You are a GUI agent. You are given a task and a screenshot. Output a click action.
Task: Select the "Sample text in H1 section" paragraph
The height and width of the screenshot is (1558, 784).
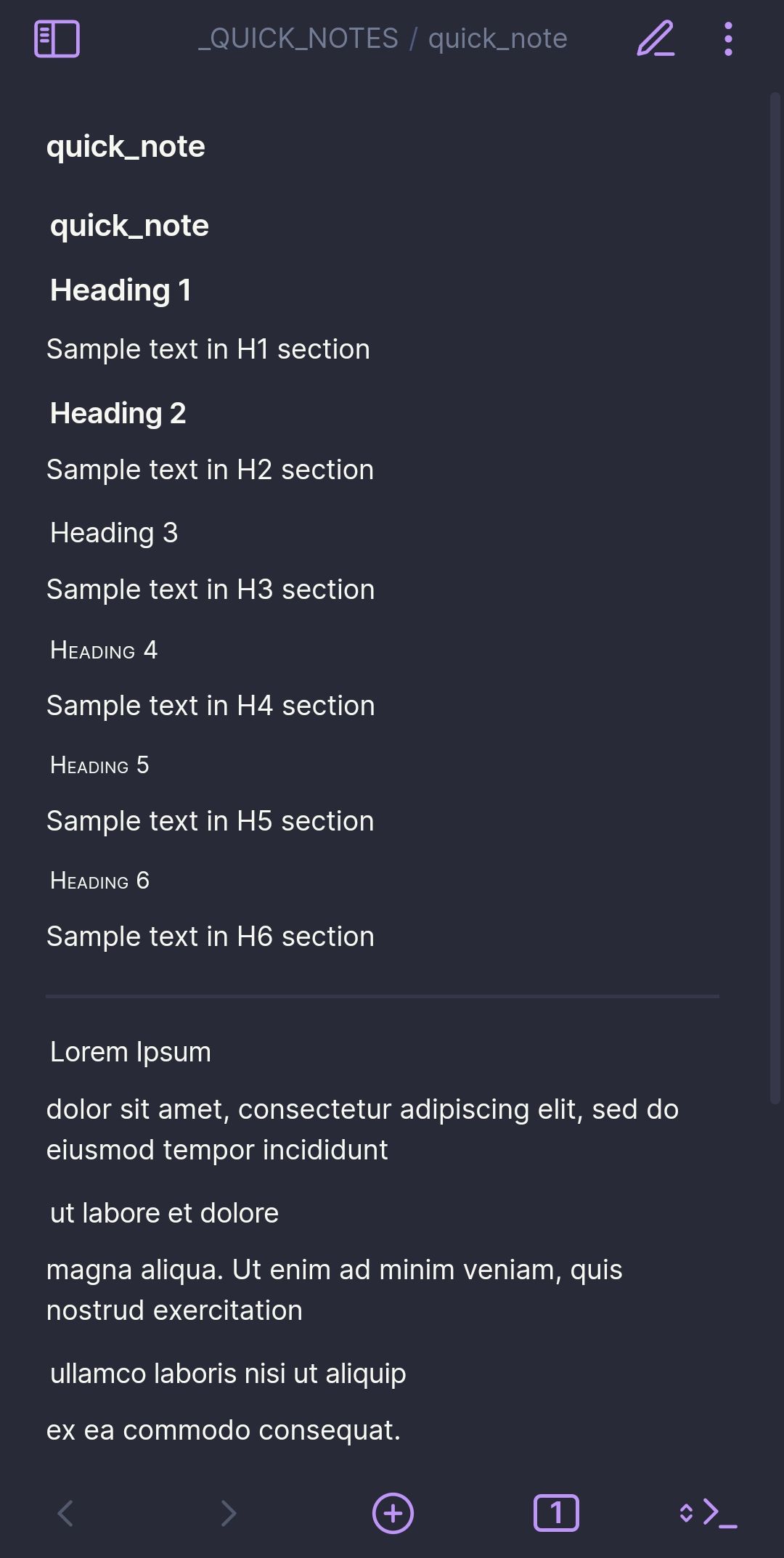tap(208, 348)
